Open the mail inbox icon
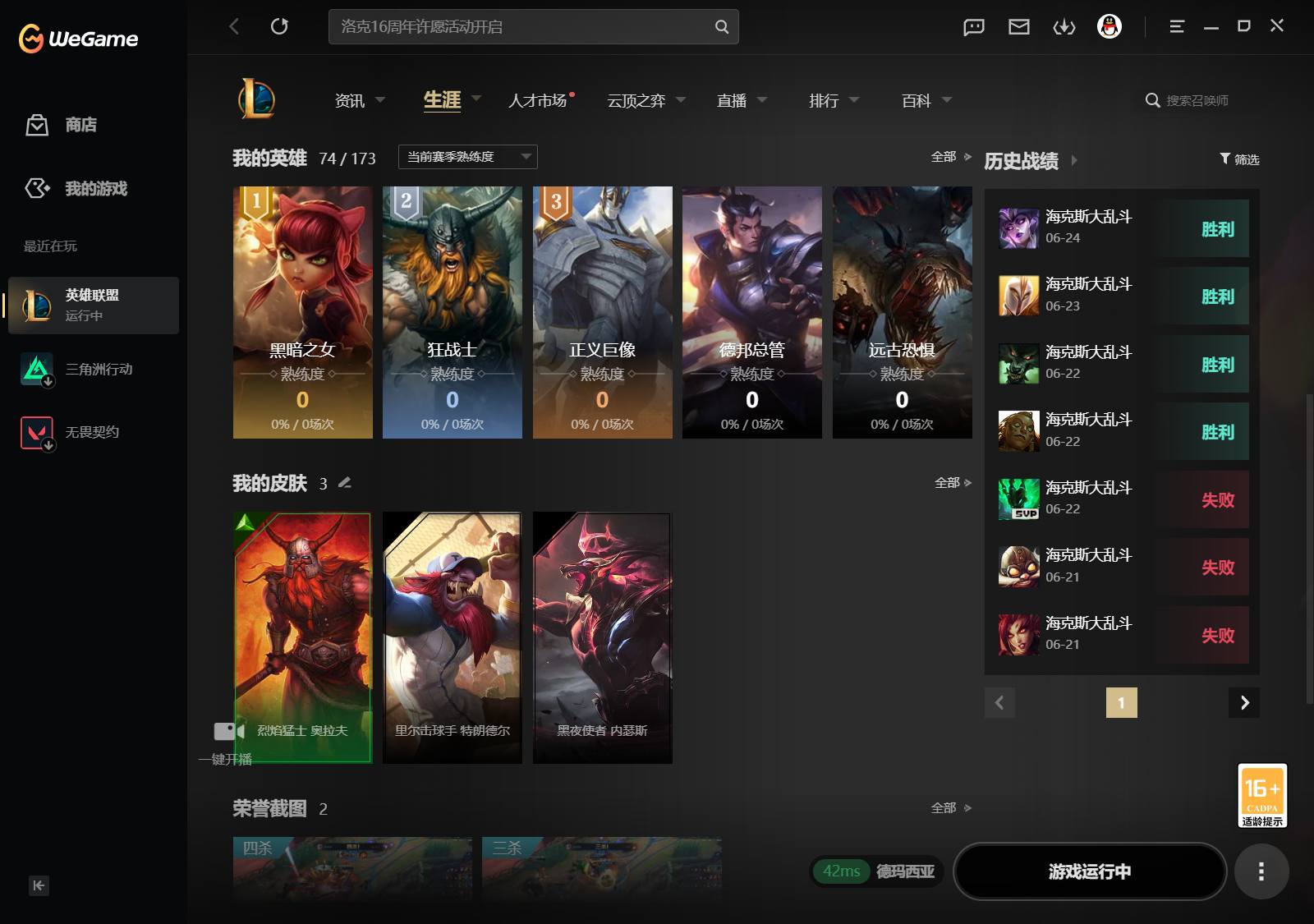 click(1019, 27)
